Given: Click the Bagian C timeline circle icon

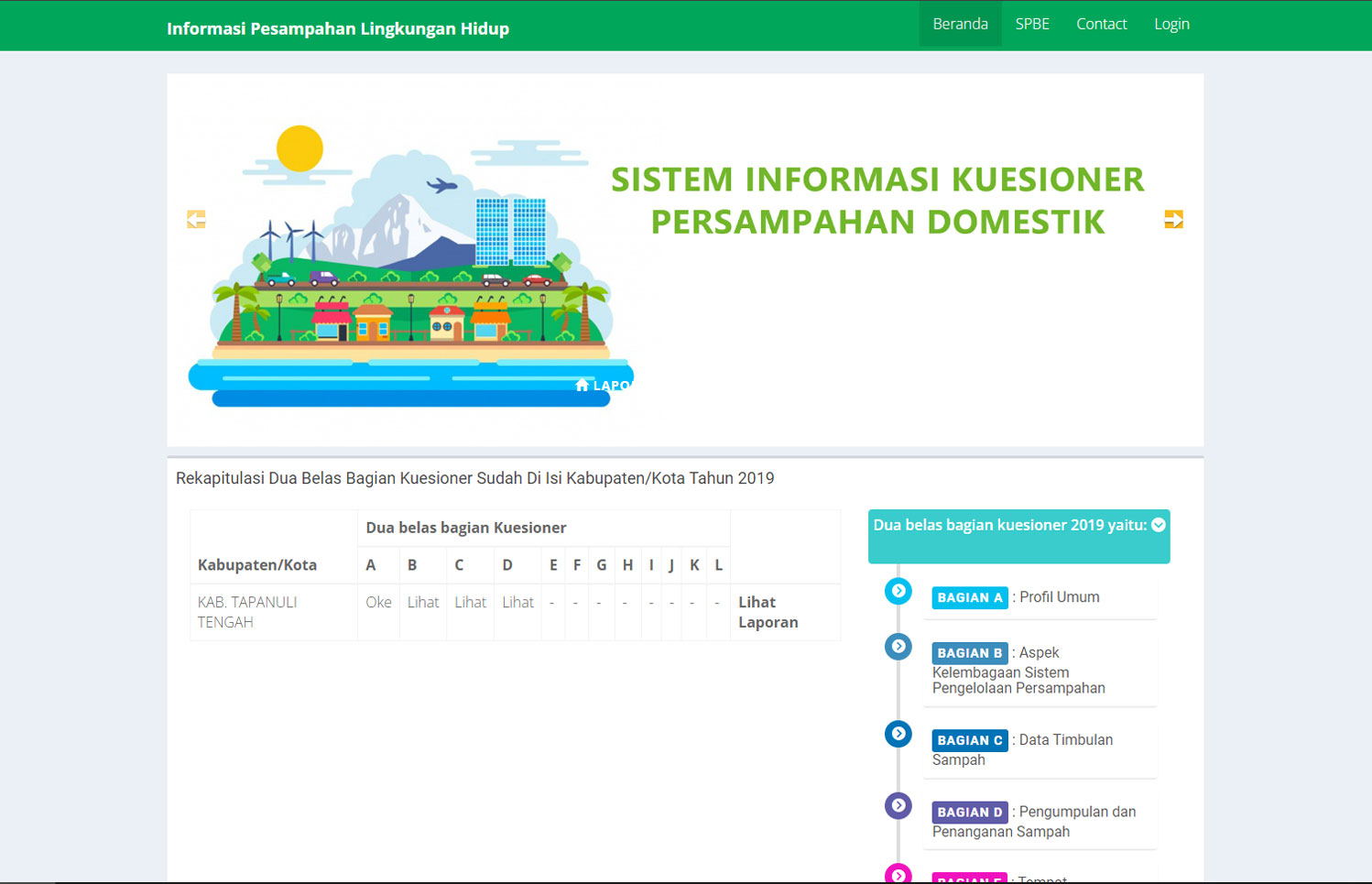Looking at the screenshot, I should click(x=898, y=734).
